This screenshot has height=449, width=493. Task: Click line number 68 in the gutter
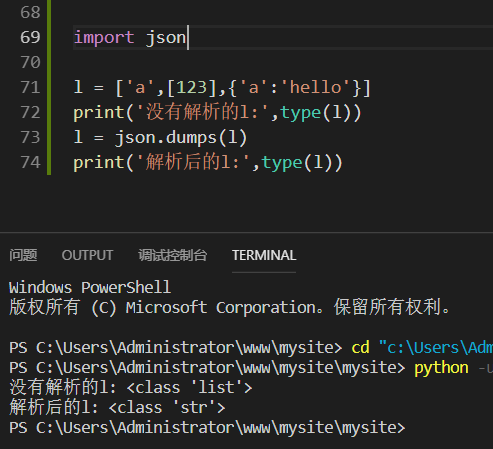[x=30, y=12]
